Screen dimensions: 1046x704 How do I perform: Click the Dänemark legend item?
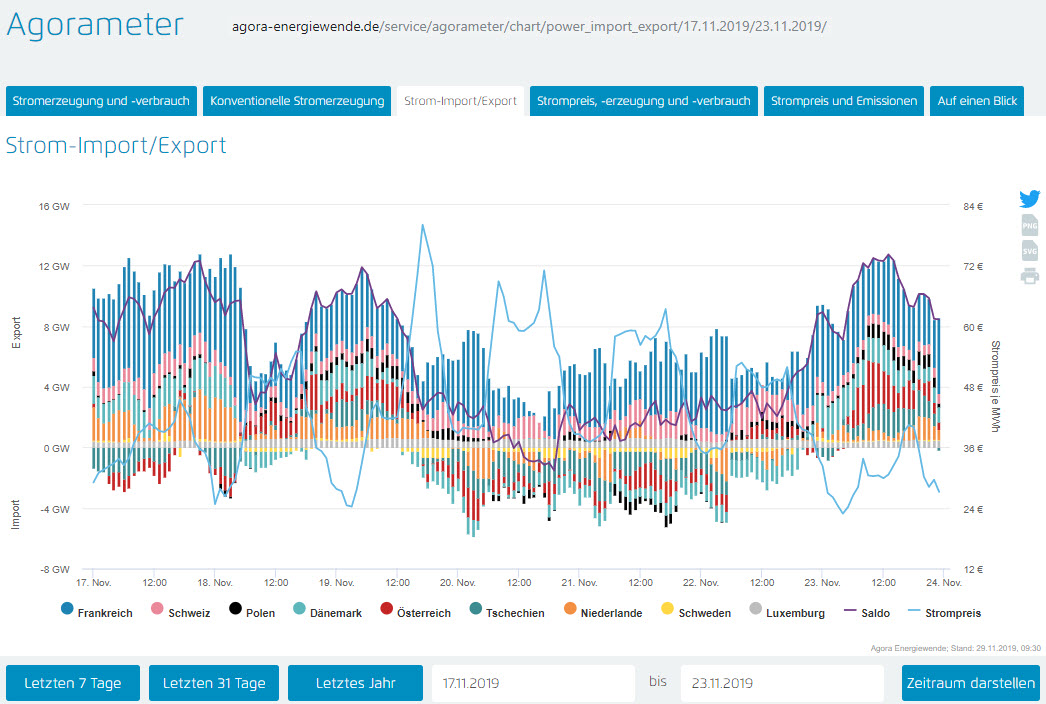(326, 613)
